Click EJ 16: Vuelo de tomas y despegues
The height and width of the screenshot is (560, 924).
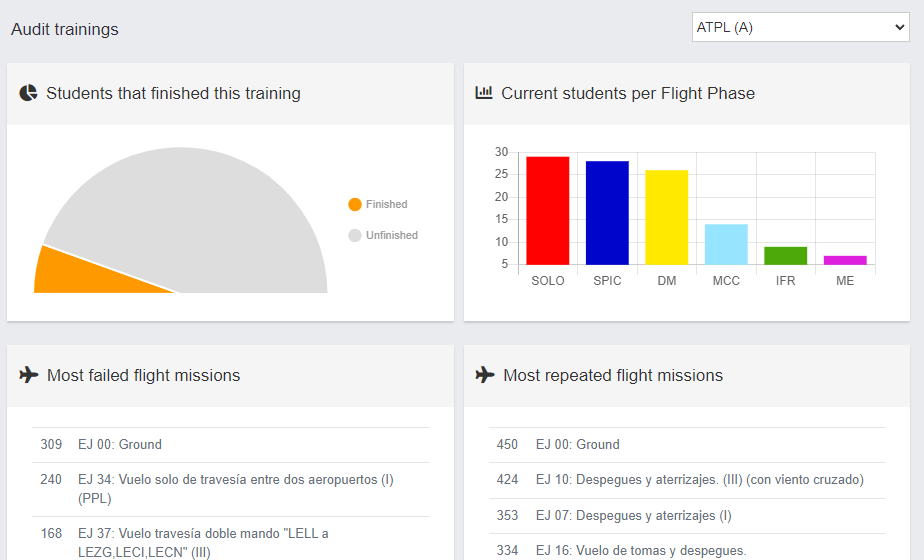640,550
